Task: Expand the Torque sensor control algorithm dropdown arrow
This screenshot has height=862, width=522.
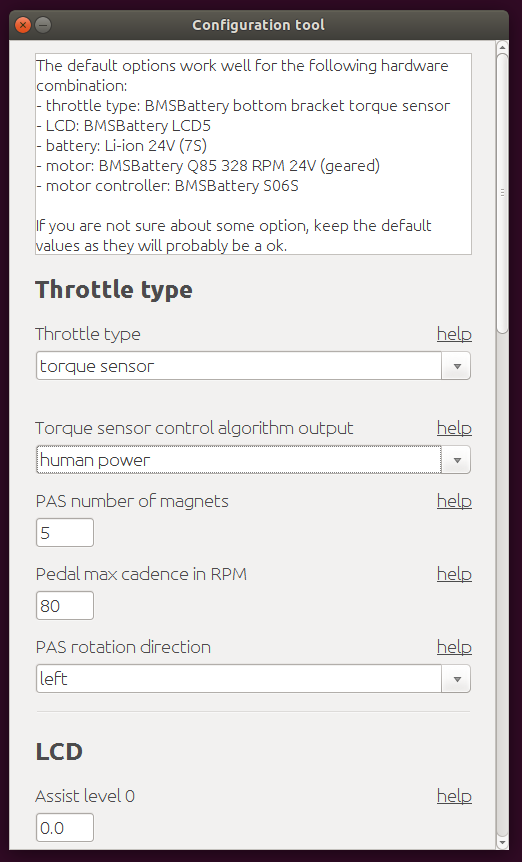Action: [456, 460]
